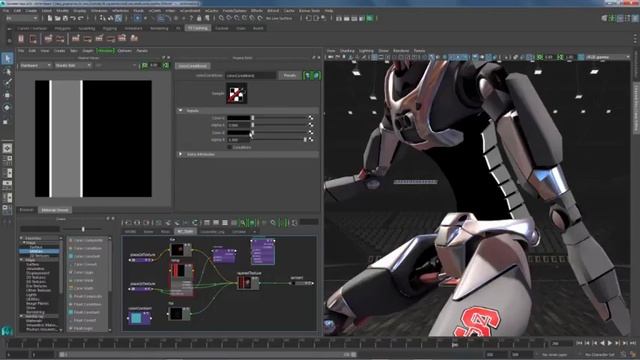Click the go to end playback button
640x360 pixels.
632,343
